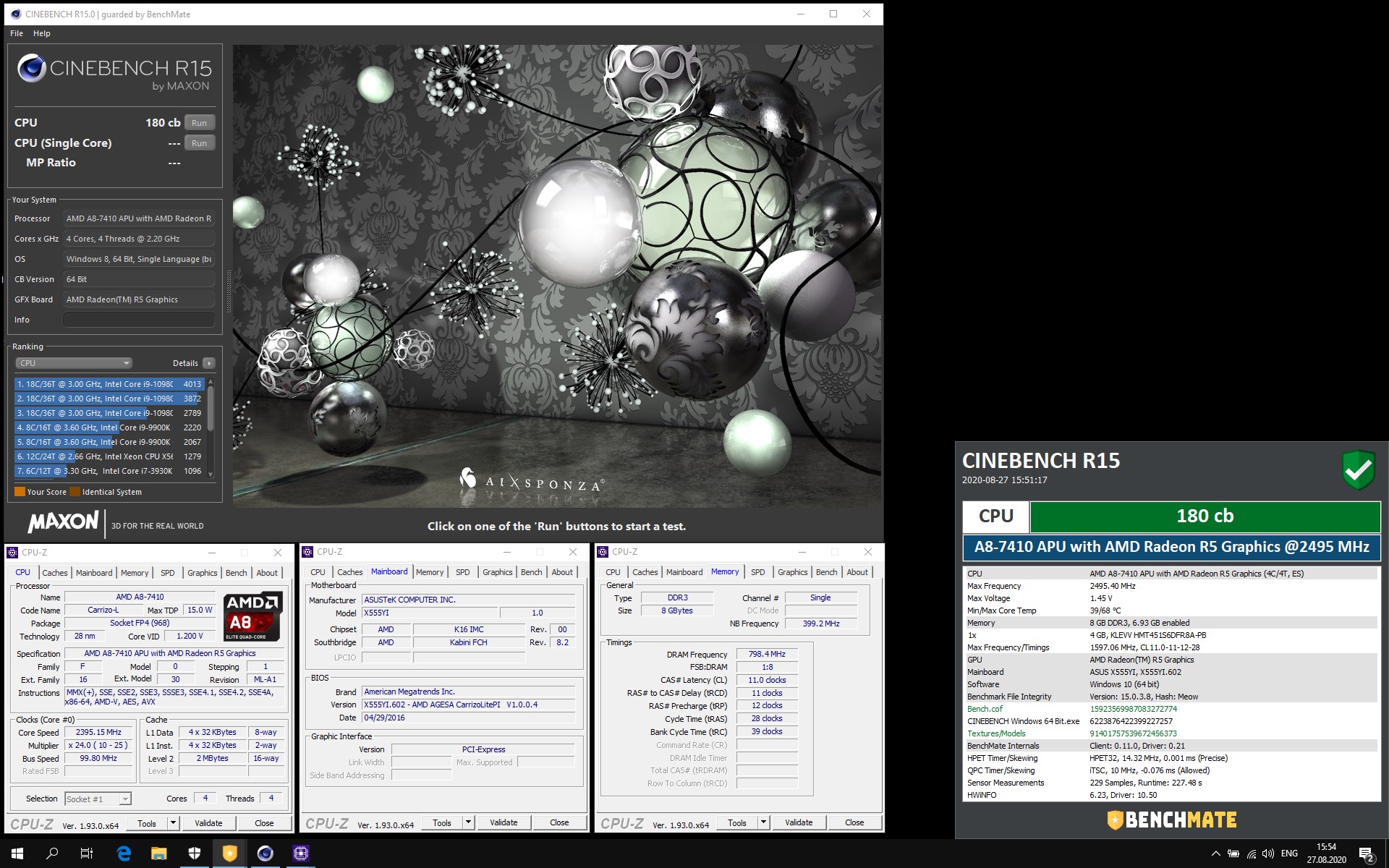Image resolution: width=1389 pixels, height=868 pixels.
Task: Click the Identical System legend swatch
Action: [x=75, y=492]
